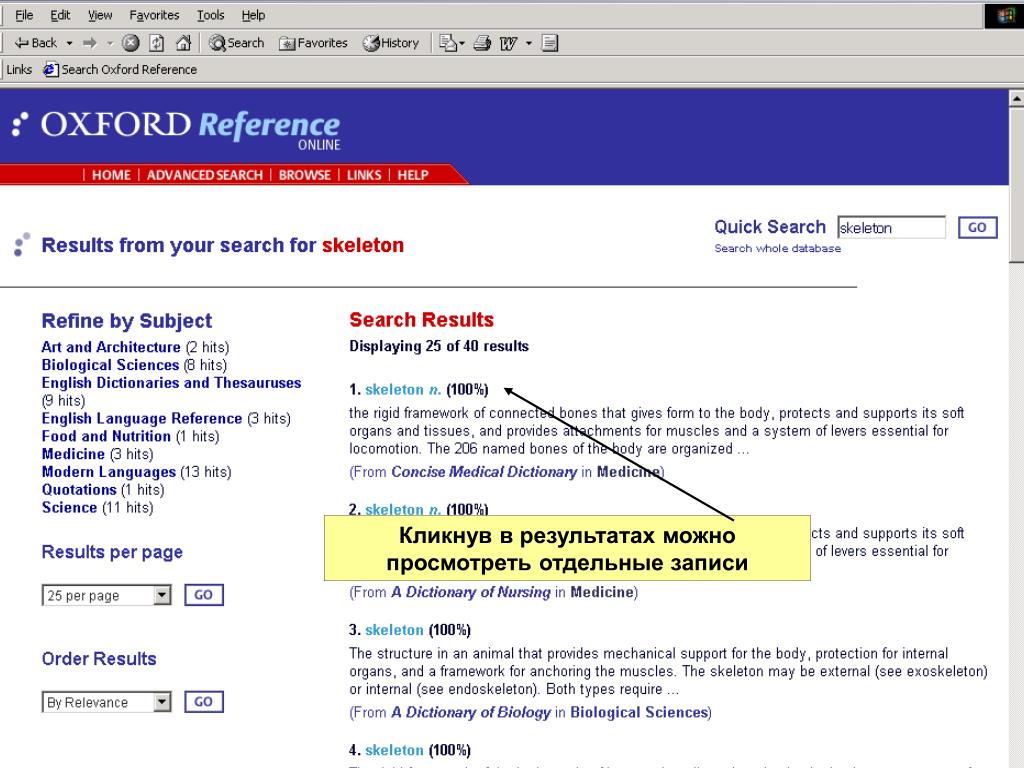The width and height of the screenshot is (1024, 768).
Task: Open the Edit menu
Action: click(60, 15)
